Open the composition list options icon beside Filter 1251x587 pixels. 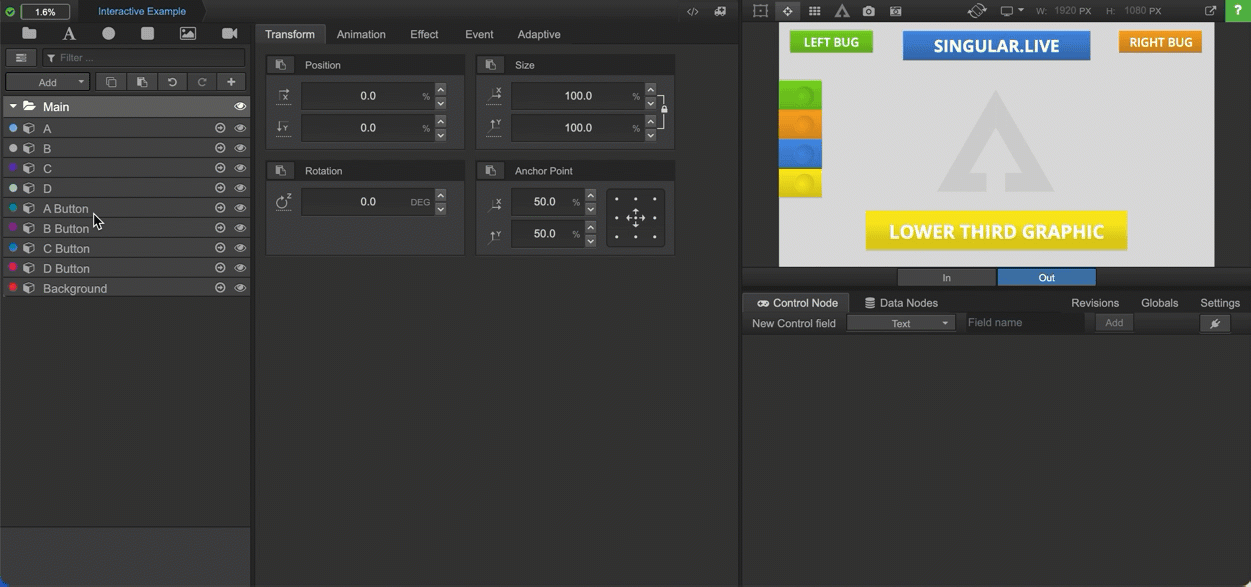[x=21, y=58]
